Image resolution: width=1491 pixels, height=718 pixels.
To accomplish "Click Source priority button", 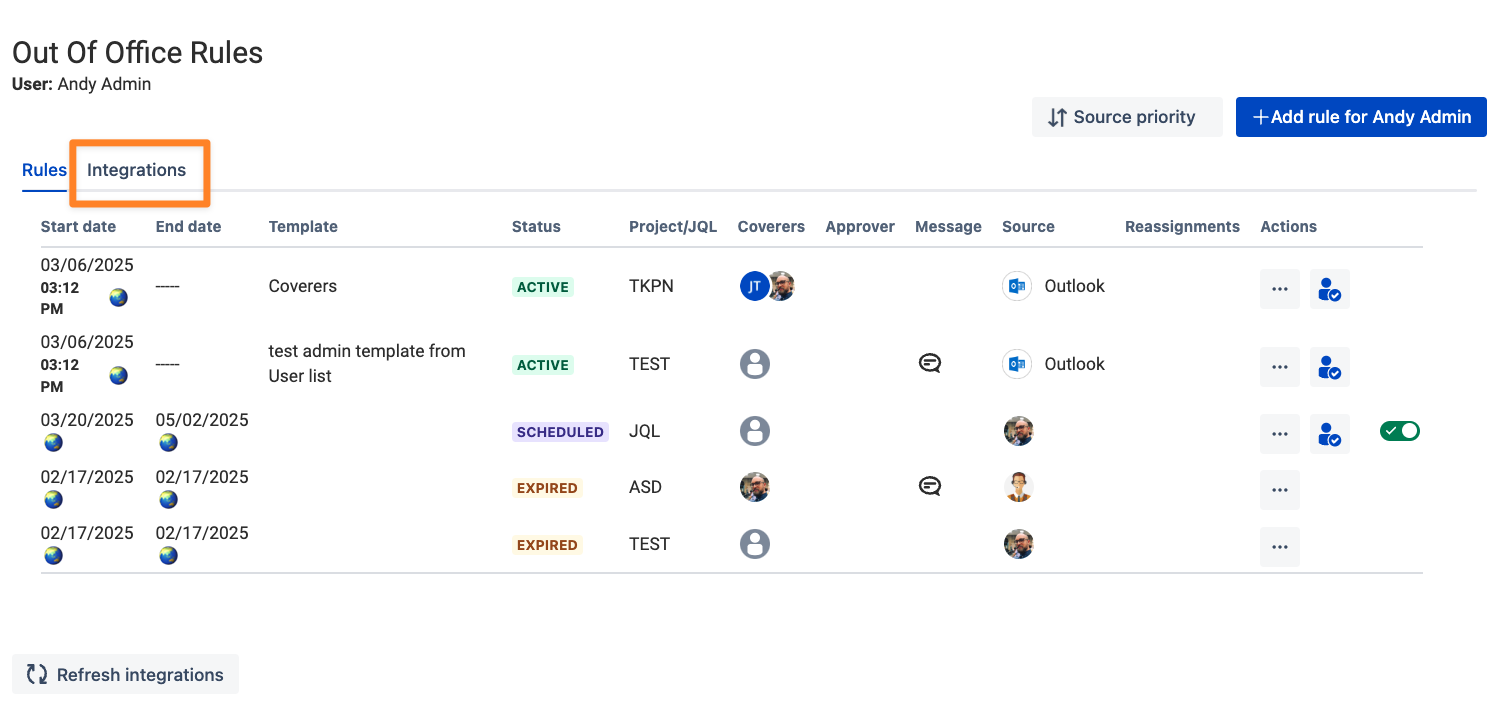I will (x=1127, y=117).
